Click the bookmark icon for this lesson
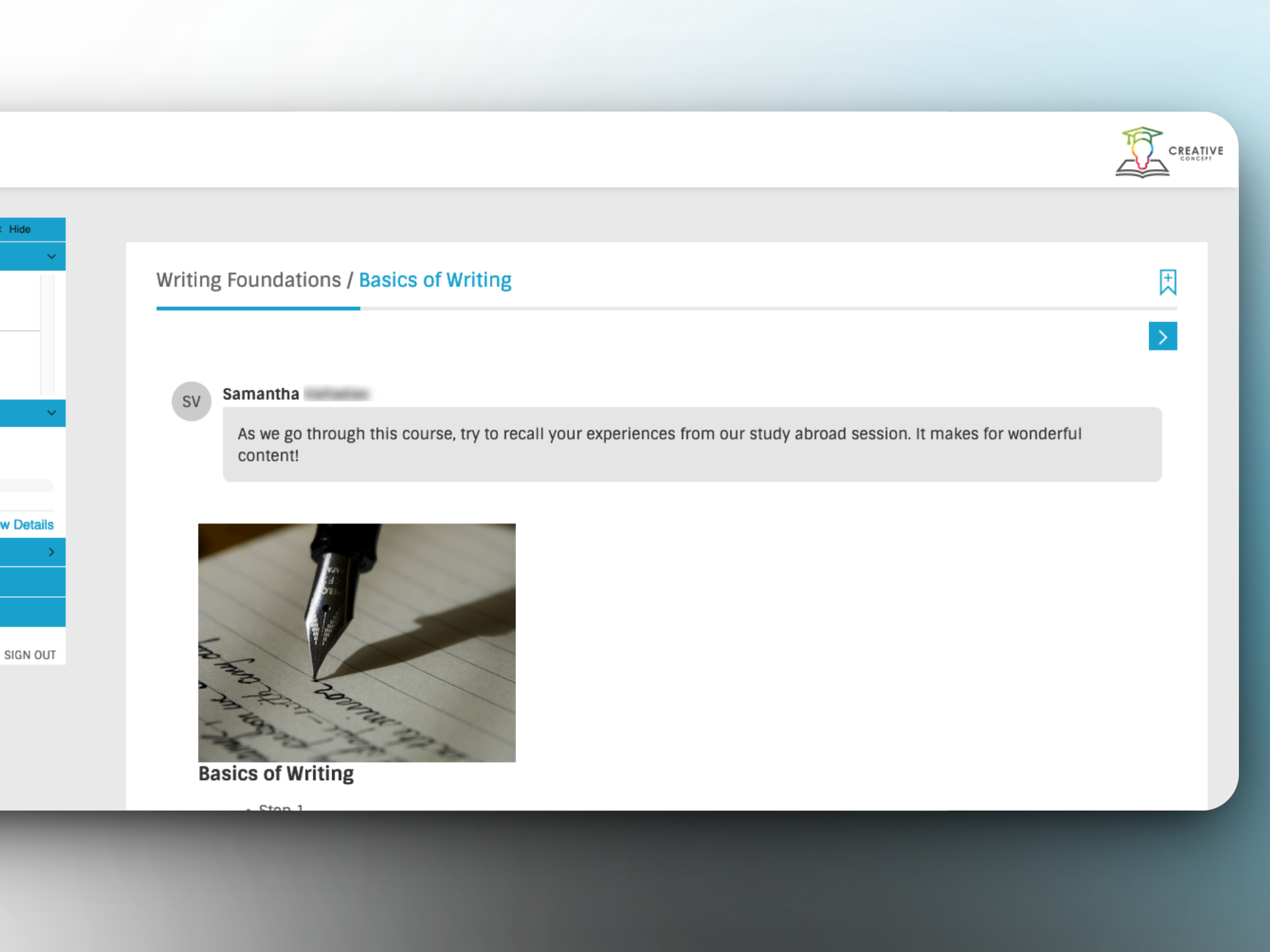Viewport: 1270px width, 952px height. pos(1167,282)
